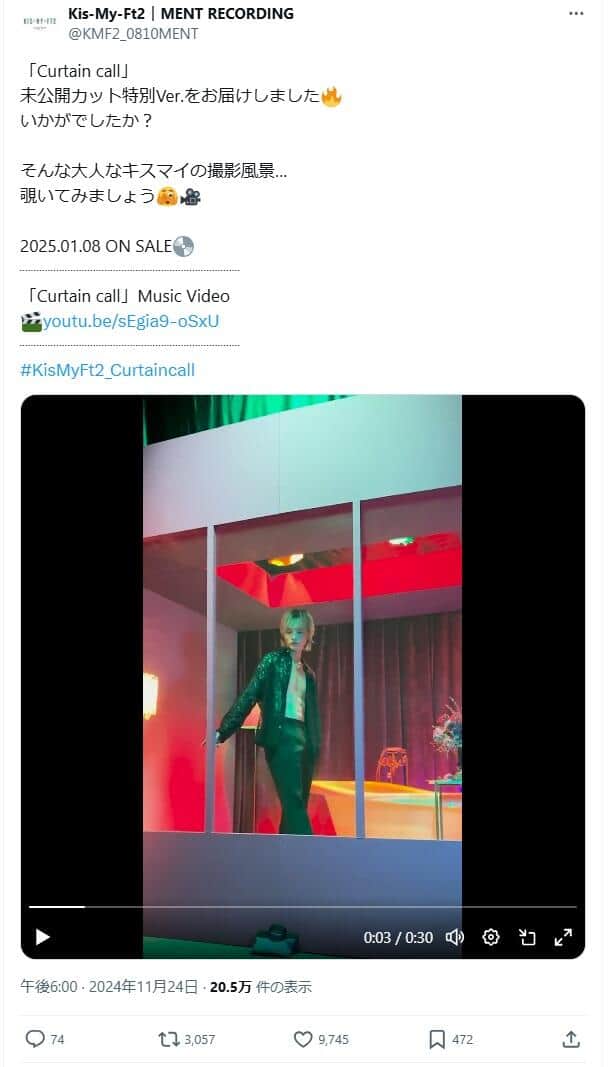Play the video

click(x=42, y=937)
